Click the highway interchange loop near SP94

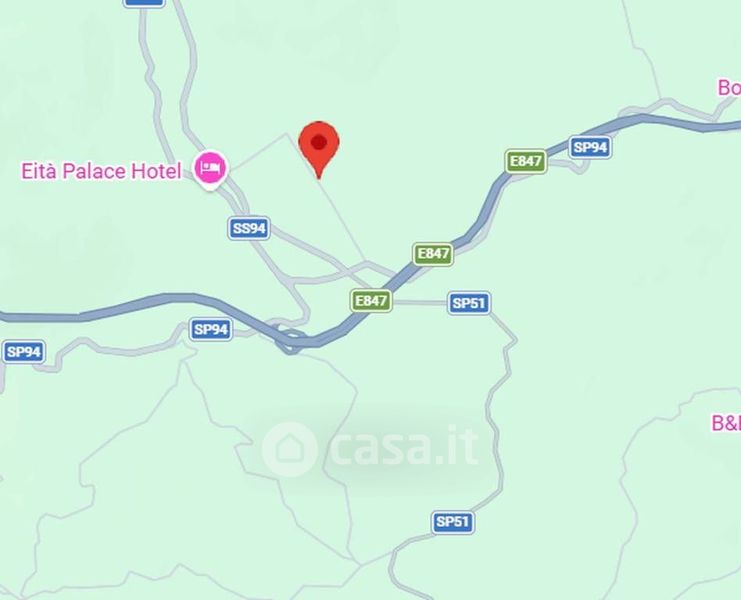pos(289,339)
